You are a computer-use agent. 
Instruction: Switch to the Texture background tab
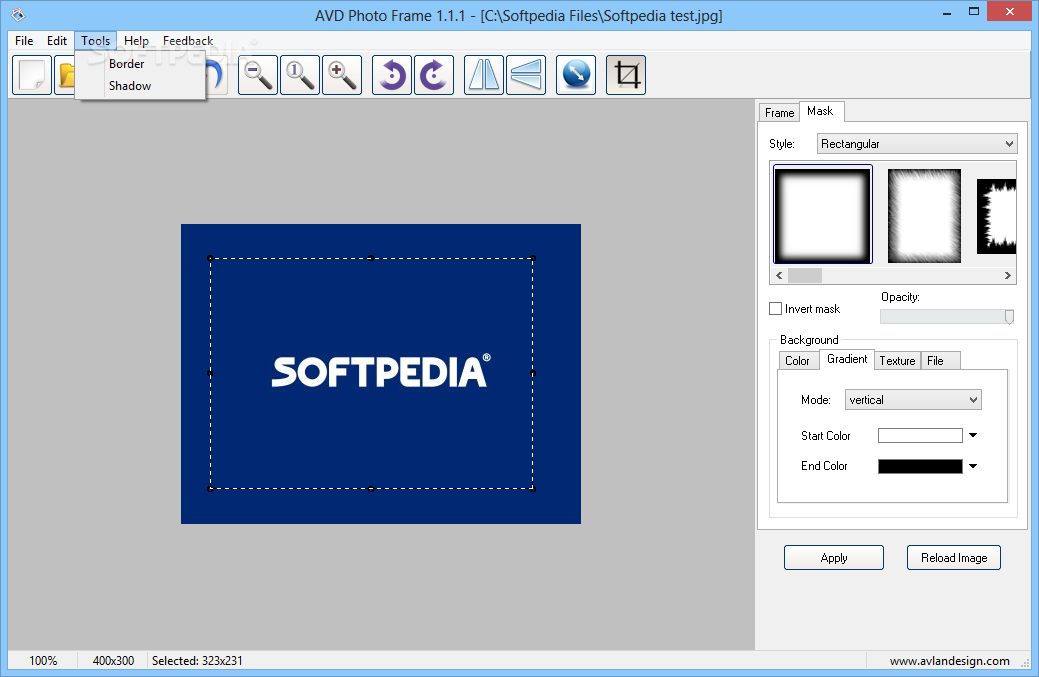(897, 360)
